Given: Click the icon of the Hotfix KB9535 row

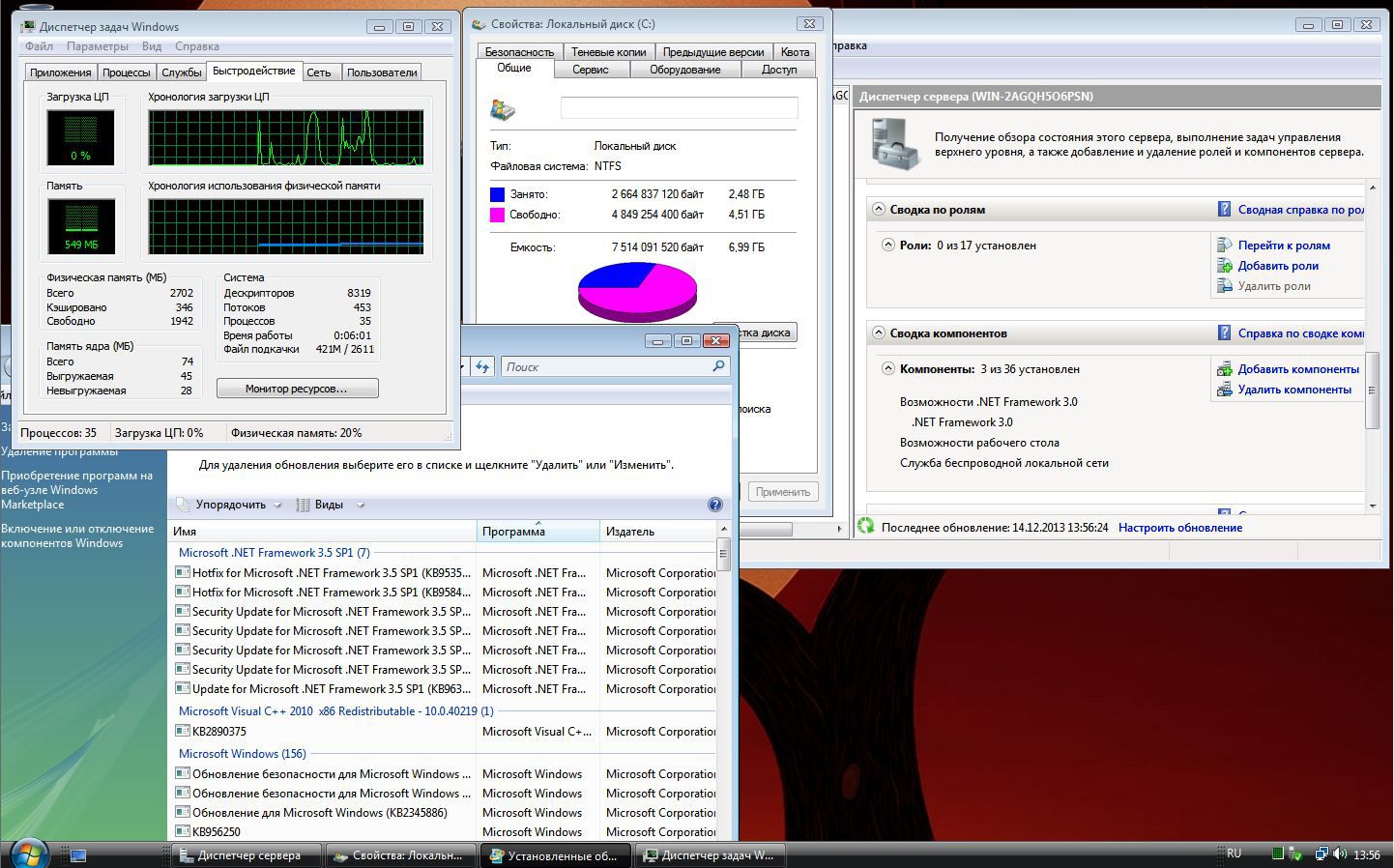Looking at the screenshot, I should (x=182, y=572).
